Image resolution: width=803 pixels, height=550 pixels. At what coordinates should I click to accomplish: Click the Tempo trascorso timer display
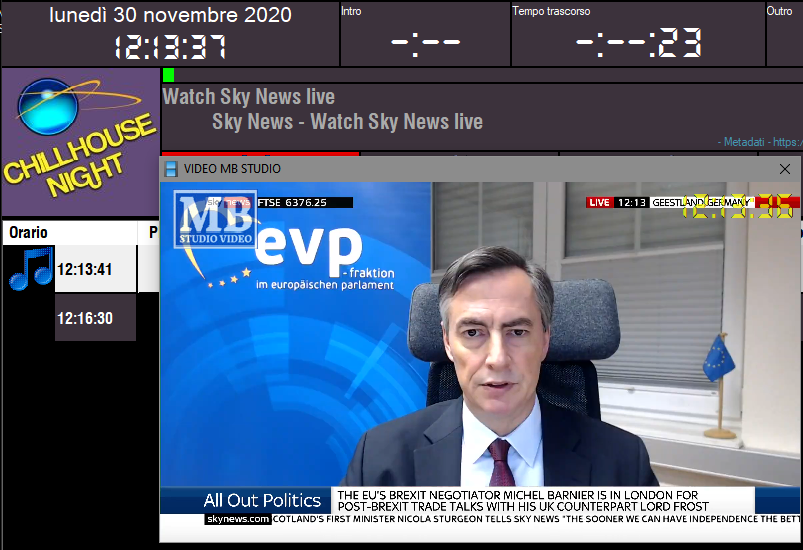pos(638,42)
